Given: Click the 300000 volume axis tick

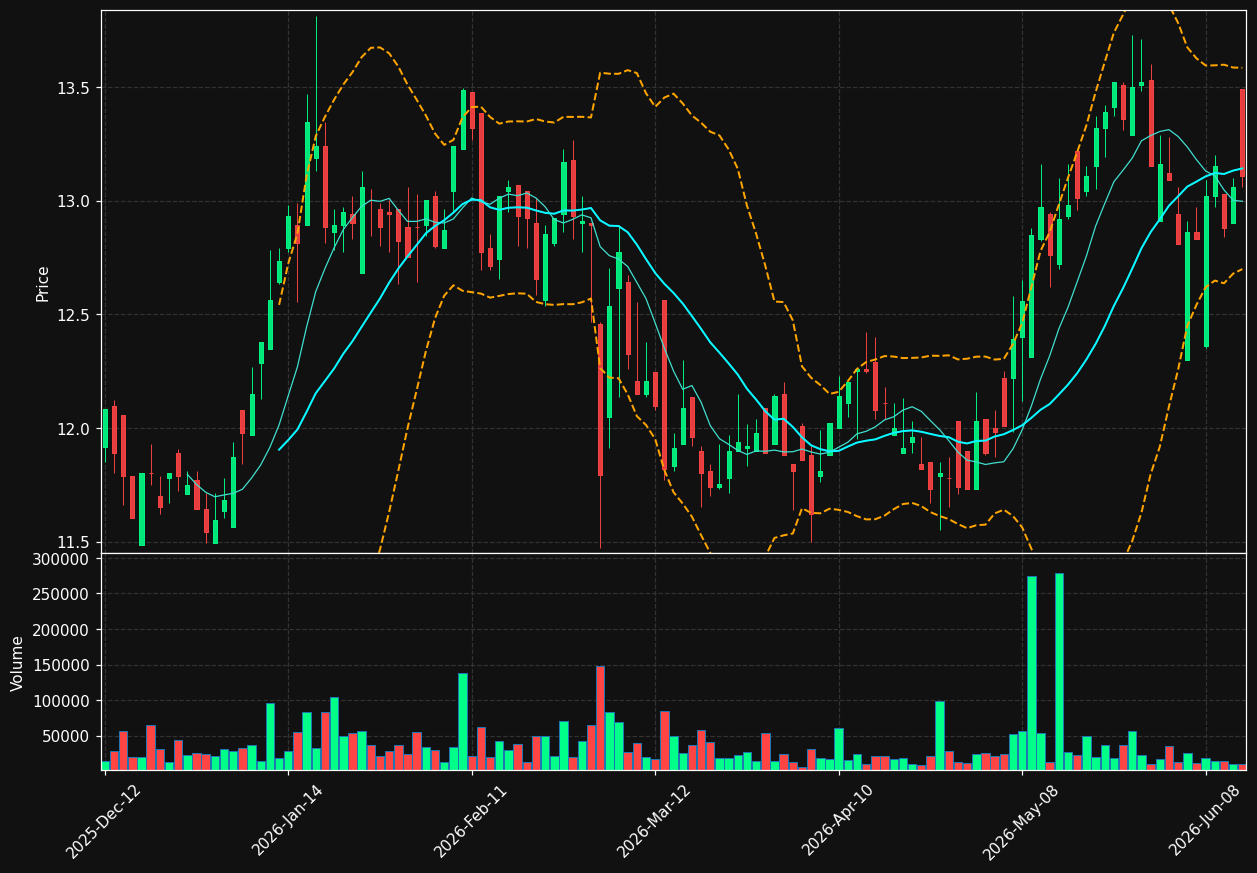Looking at the screenshot, I should tap(61, 559).
